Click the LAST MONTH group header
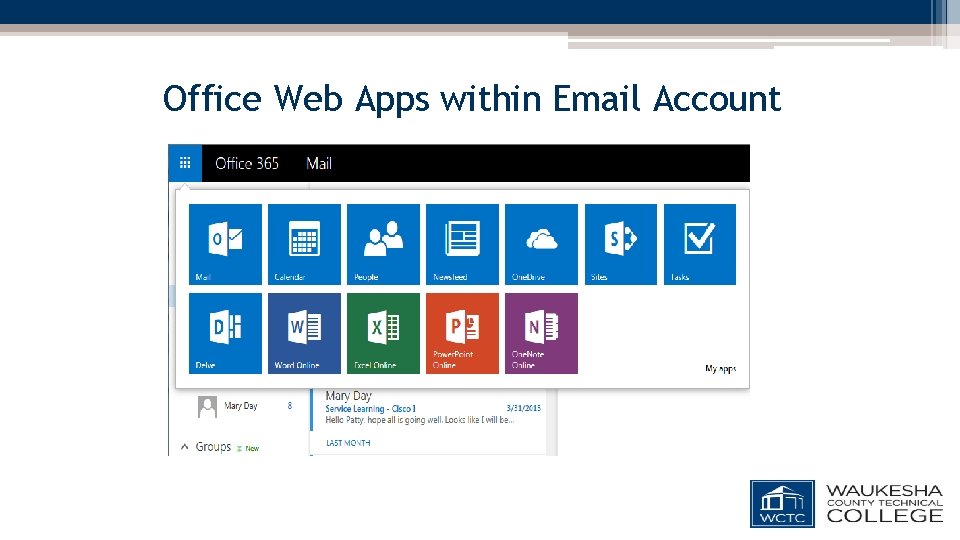 pos(348,443)
